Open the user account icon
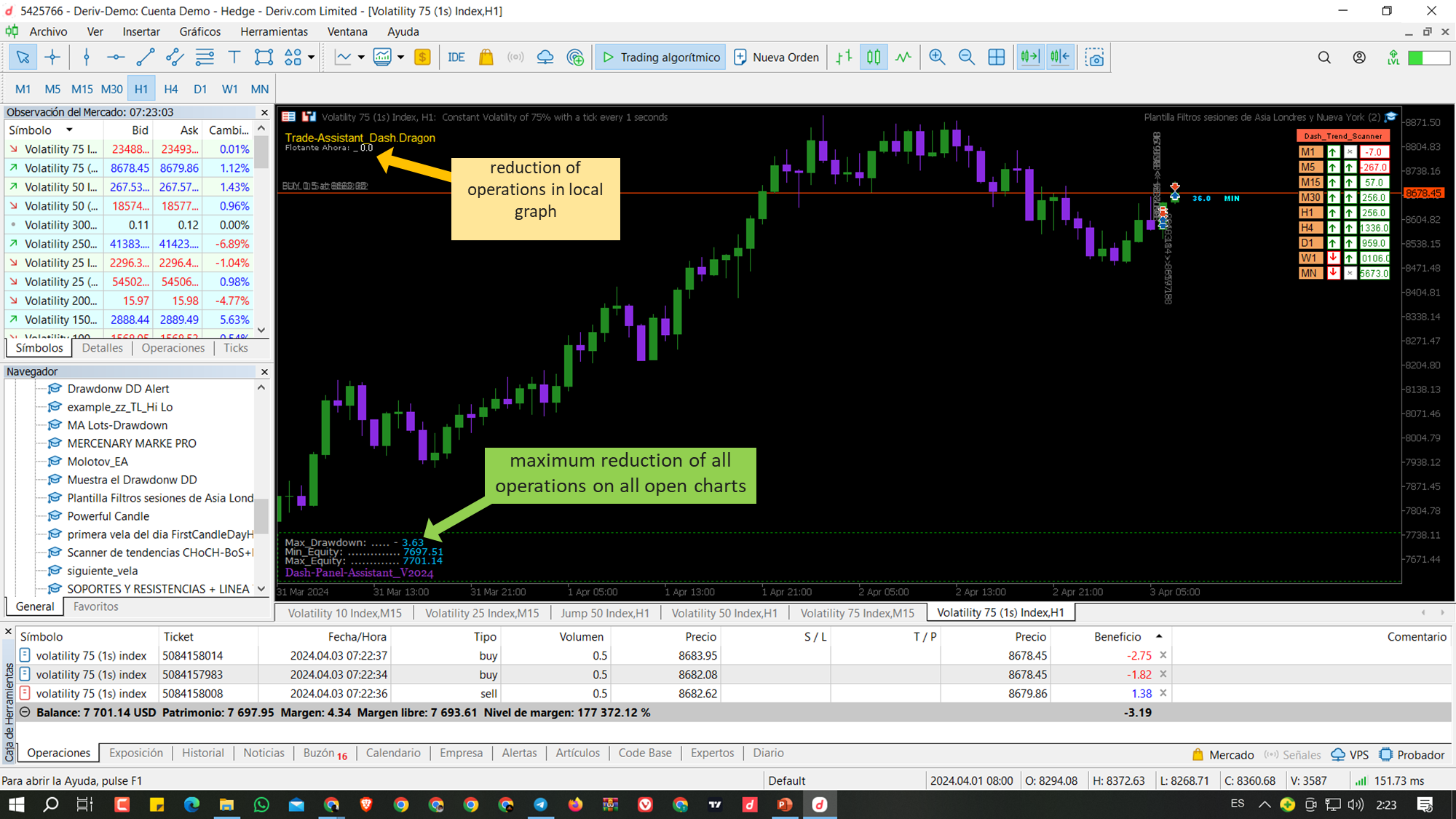 click(x=1359, y=58)
